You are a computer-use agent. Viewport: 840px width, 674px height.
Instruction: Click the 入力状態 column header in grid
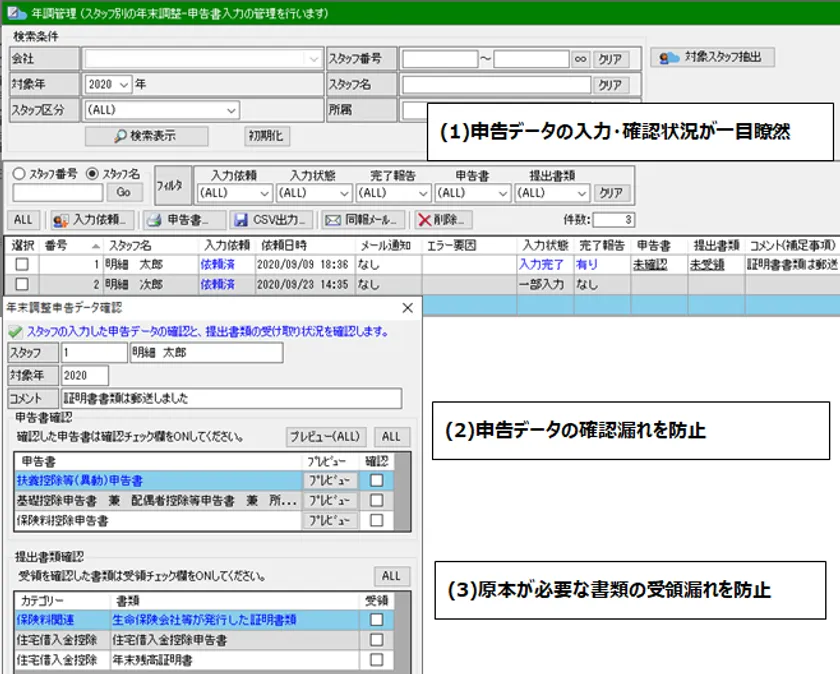(x=544, y=245)
